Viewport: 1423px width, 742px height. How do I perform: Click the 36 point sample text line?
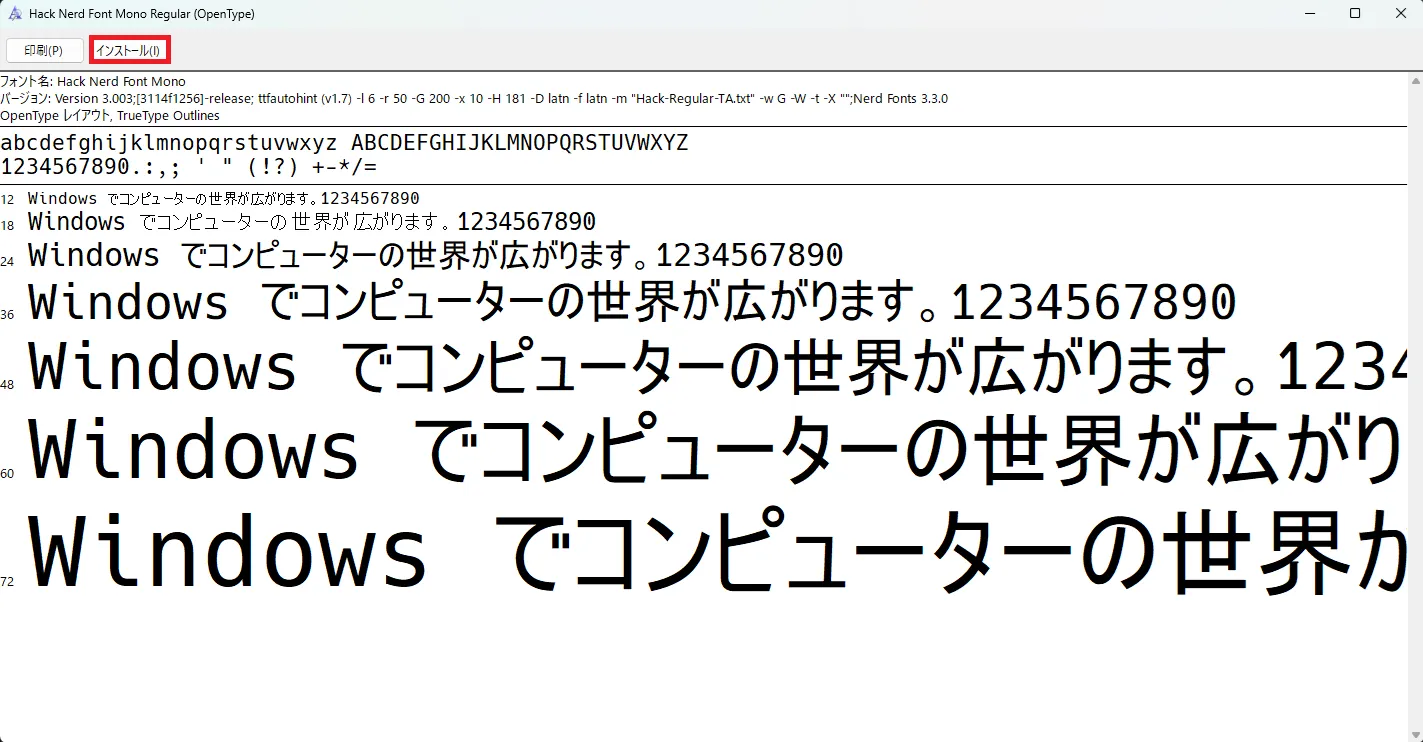pyautogui.click(x=633, y=302)
